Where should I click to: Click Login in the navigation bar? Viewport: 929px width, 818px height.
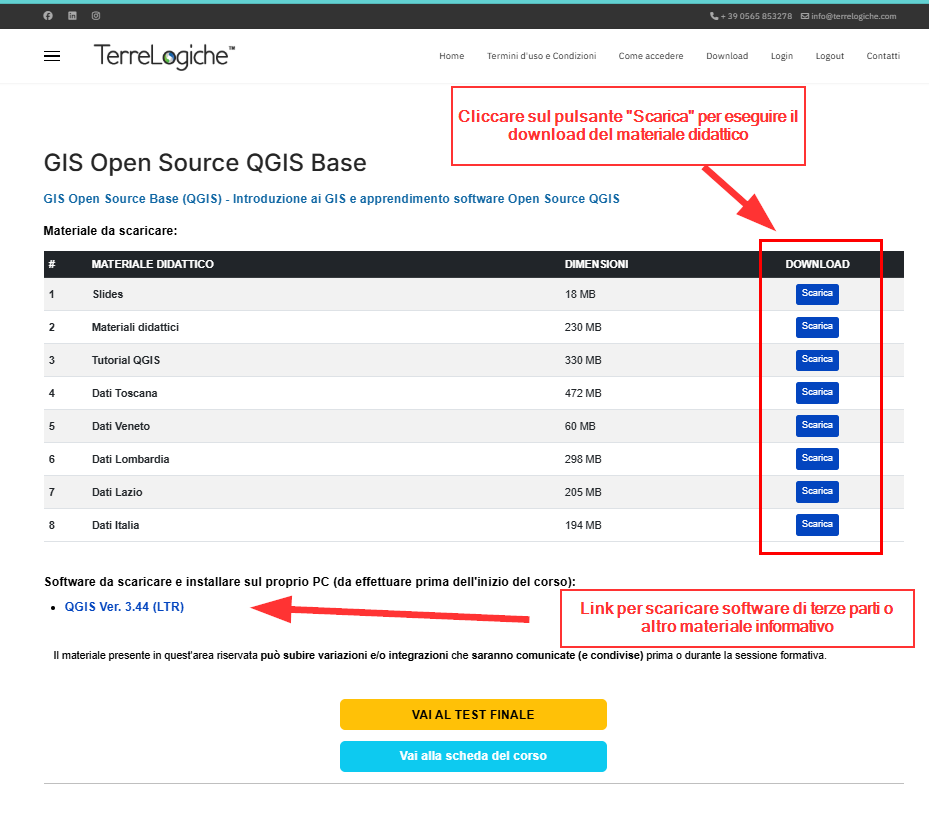click(x=781, y=56)
